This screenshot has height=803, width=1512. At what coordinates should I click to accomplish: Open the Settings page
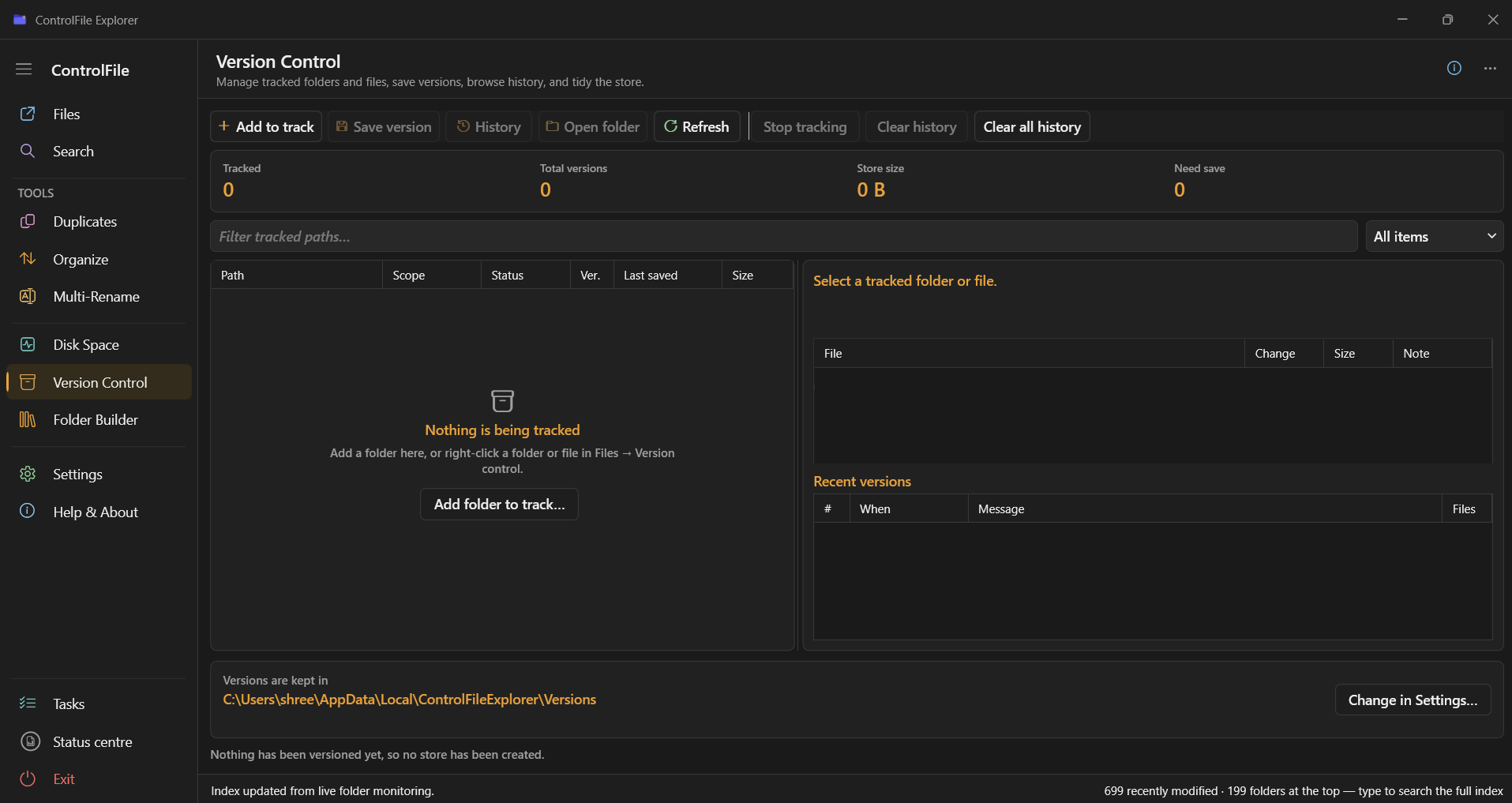click(99, 474)
